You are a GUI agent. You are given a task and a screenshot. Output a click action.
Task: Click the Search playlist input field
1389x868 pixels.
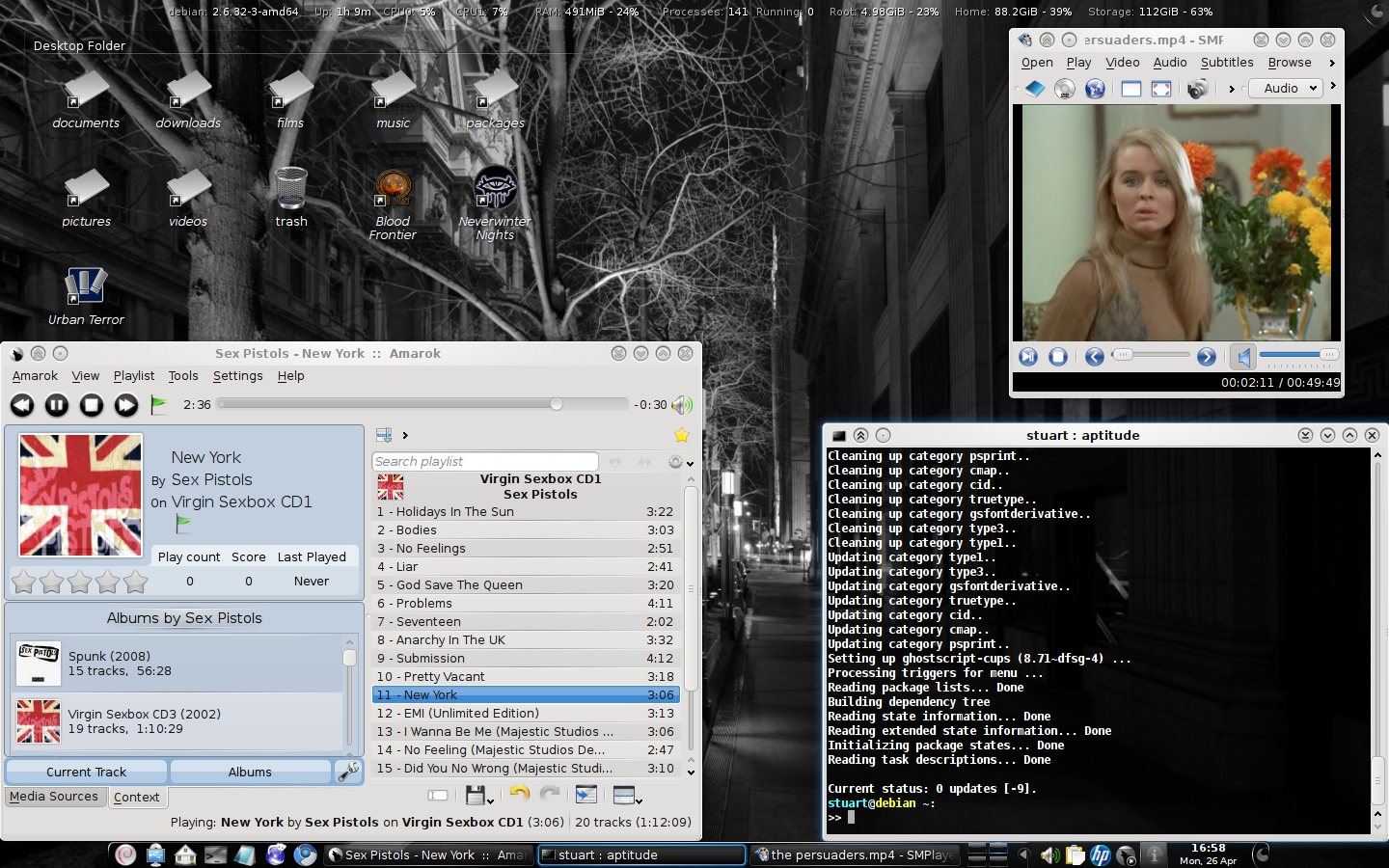(x=485, y=462)
